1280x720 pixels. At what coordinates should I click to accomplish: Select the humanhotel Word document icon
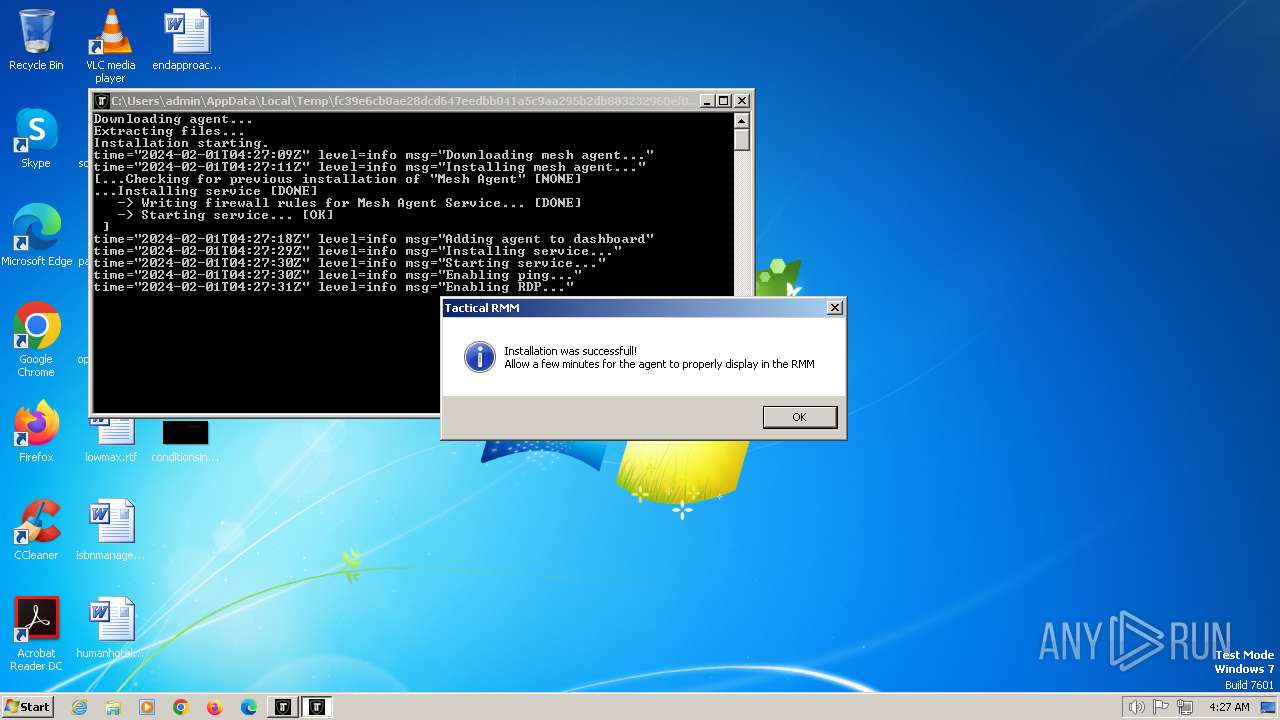111,627
